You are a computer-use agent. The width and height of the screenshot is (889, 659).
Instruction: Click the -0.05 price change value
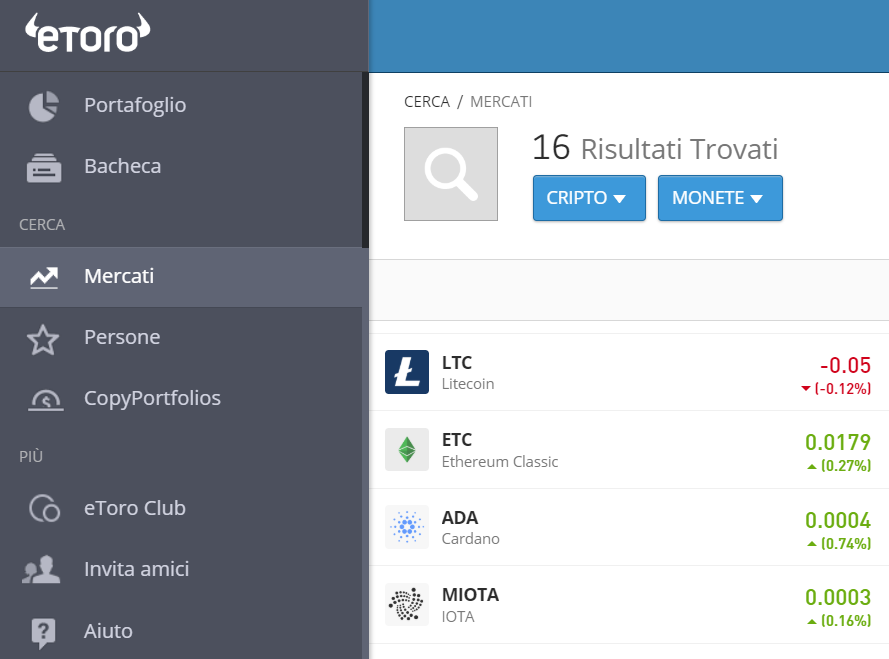(845, 366)
